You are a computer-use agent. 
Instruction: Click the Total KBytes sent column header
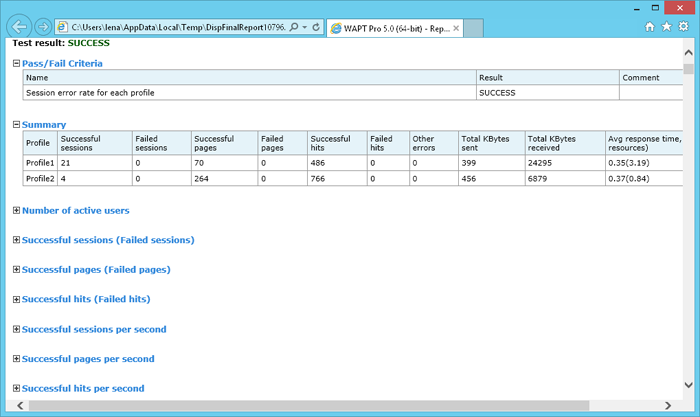492,143
